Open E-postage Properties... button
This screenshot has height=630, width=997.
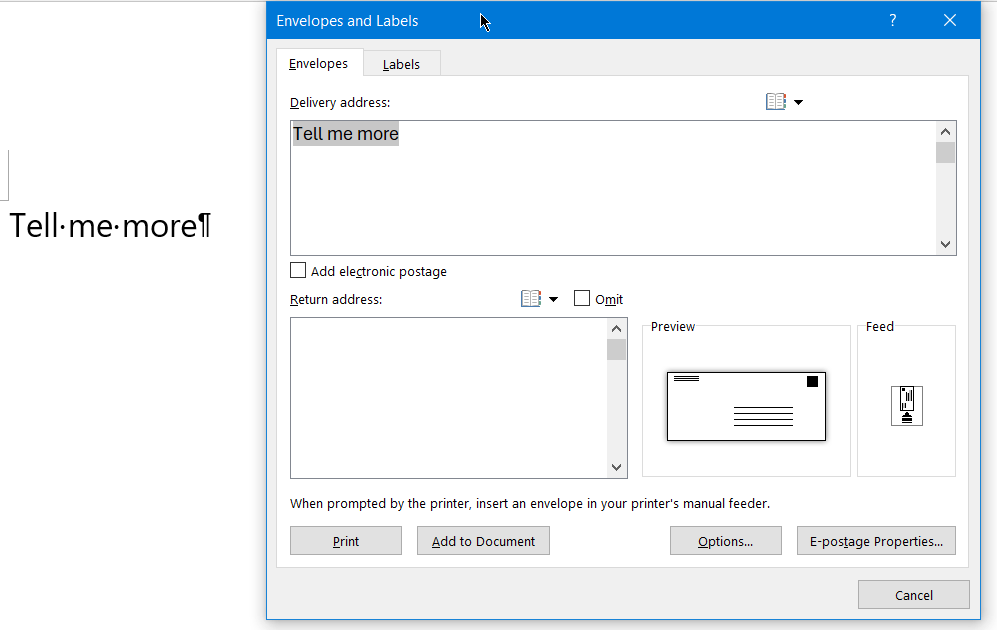876,541
